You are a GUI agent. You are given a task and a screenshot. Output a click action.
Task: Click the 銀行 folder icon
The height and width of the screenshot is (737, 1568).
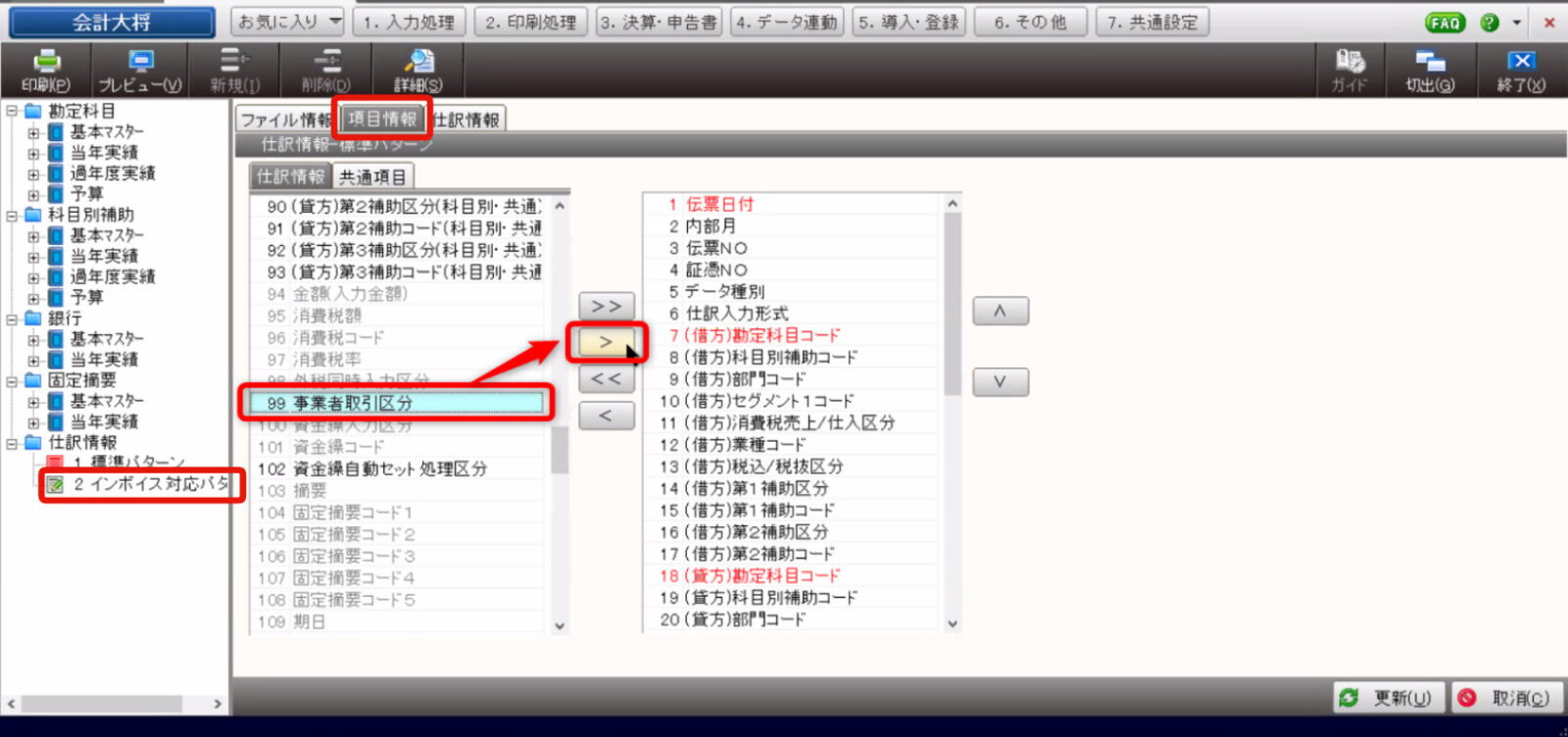point(33,319)
